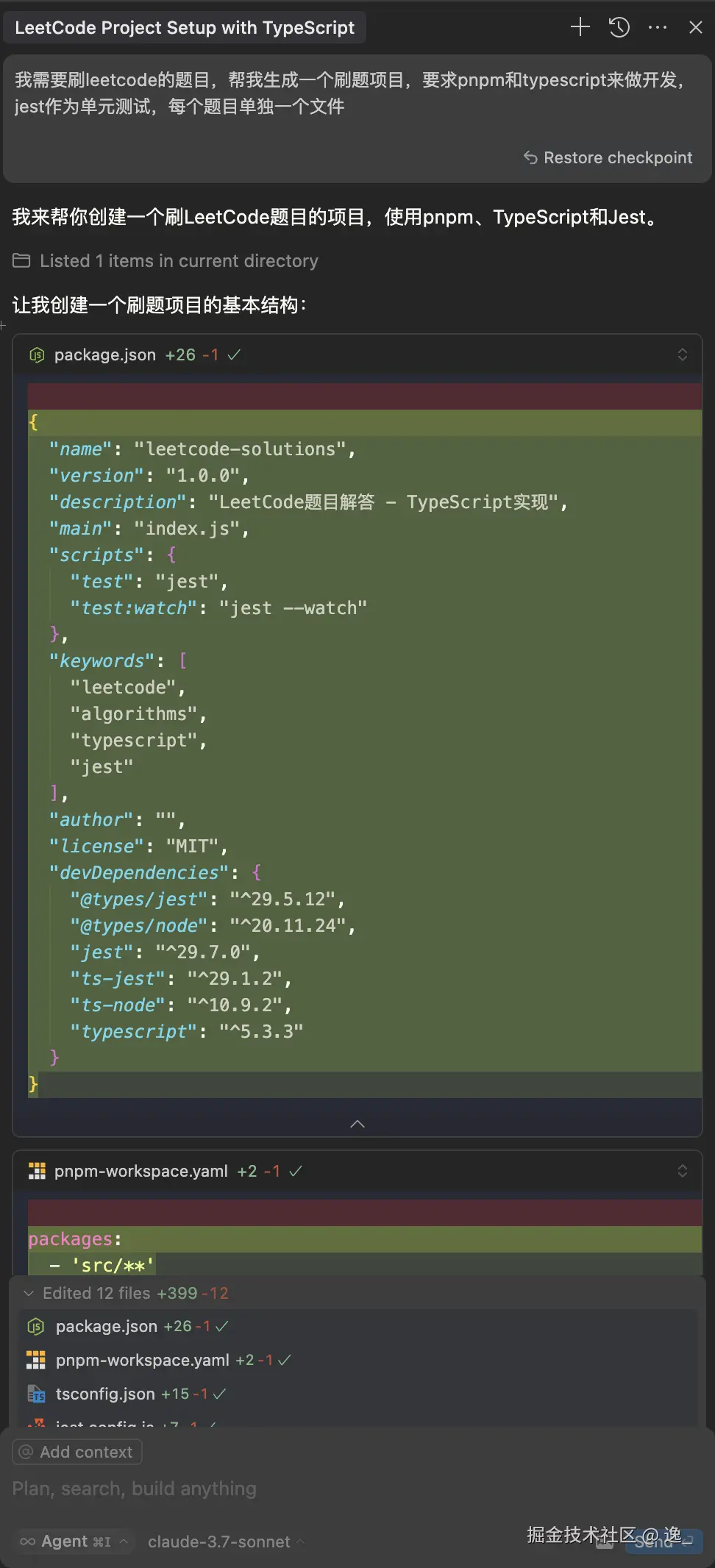Click the "name" key line in package.json diff
The width and height of the screenshot is (715, 1568).
(365, 449)
